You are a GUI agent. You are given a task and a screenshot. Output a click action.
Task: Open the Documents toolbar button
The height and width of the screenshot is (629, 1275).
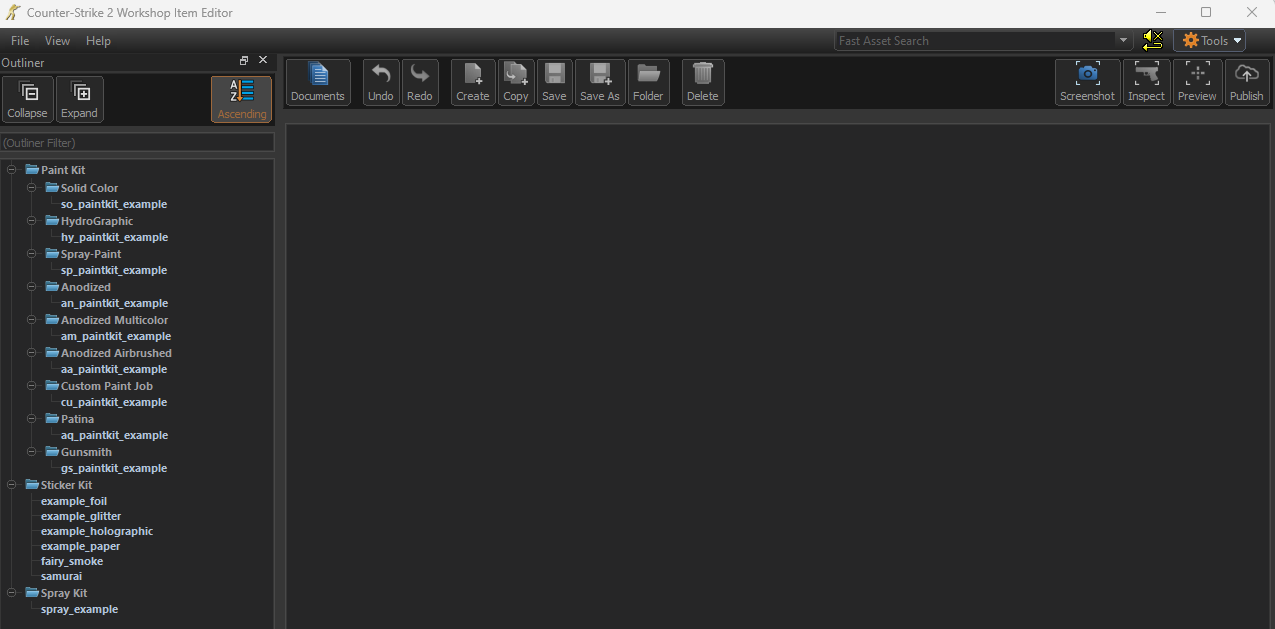(318, 82)
